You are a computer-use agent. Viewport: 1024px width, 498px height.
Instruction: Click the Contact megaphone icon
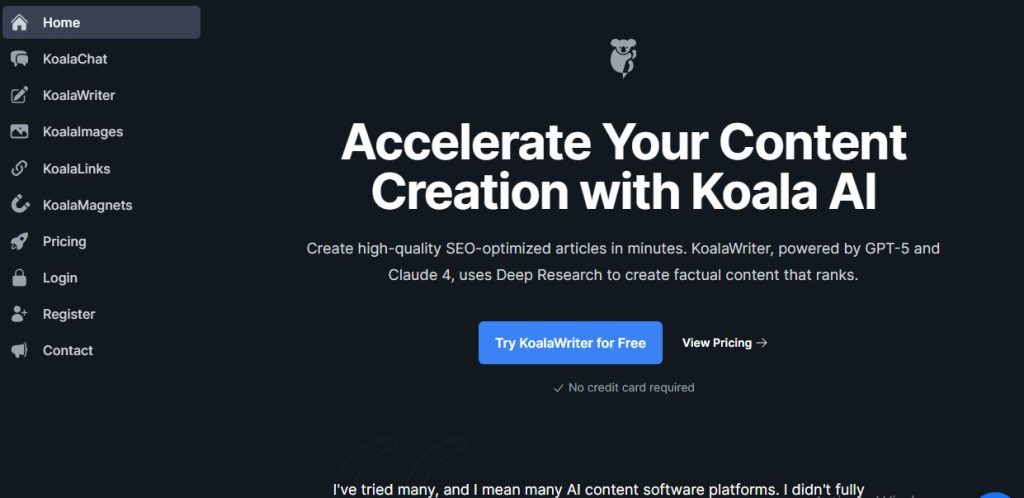[x=20, y=350]
